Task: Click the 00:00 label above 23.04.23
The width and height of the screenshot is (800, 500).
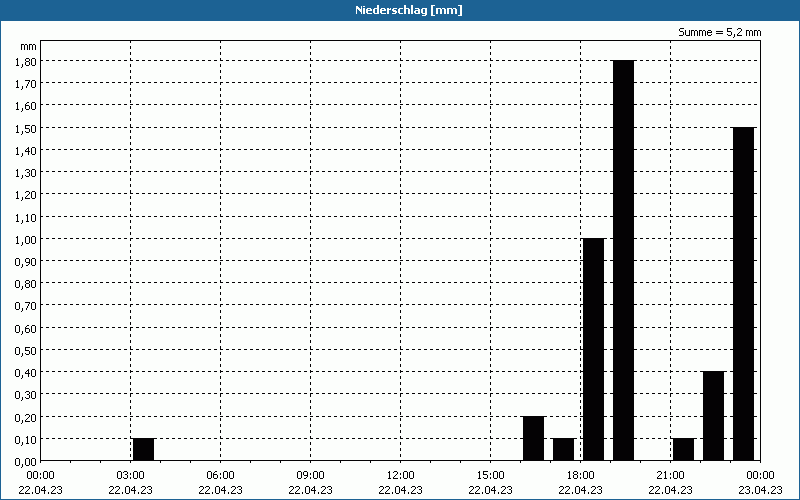Action: (760, 476)
